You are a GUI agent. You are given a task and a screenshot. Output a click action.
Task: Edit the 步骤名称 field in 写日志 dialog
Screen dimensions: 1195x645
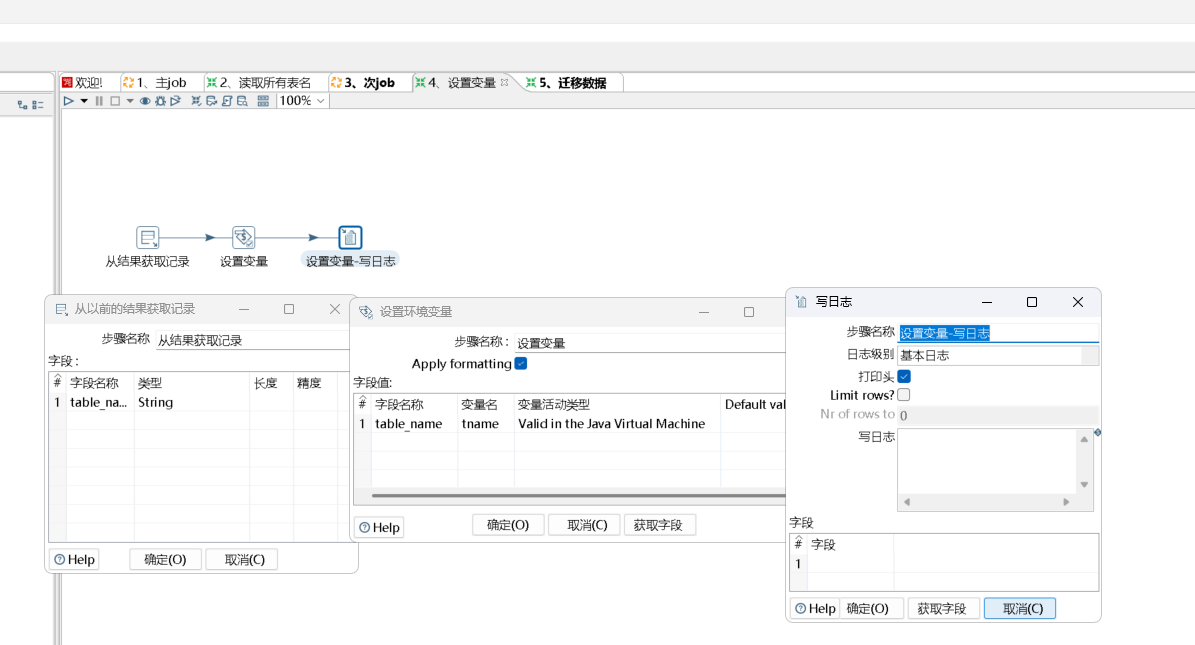(998, 333)
